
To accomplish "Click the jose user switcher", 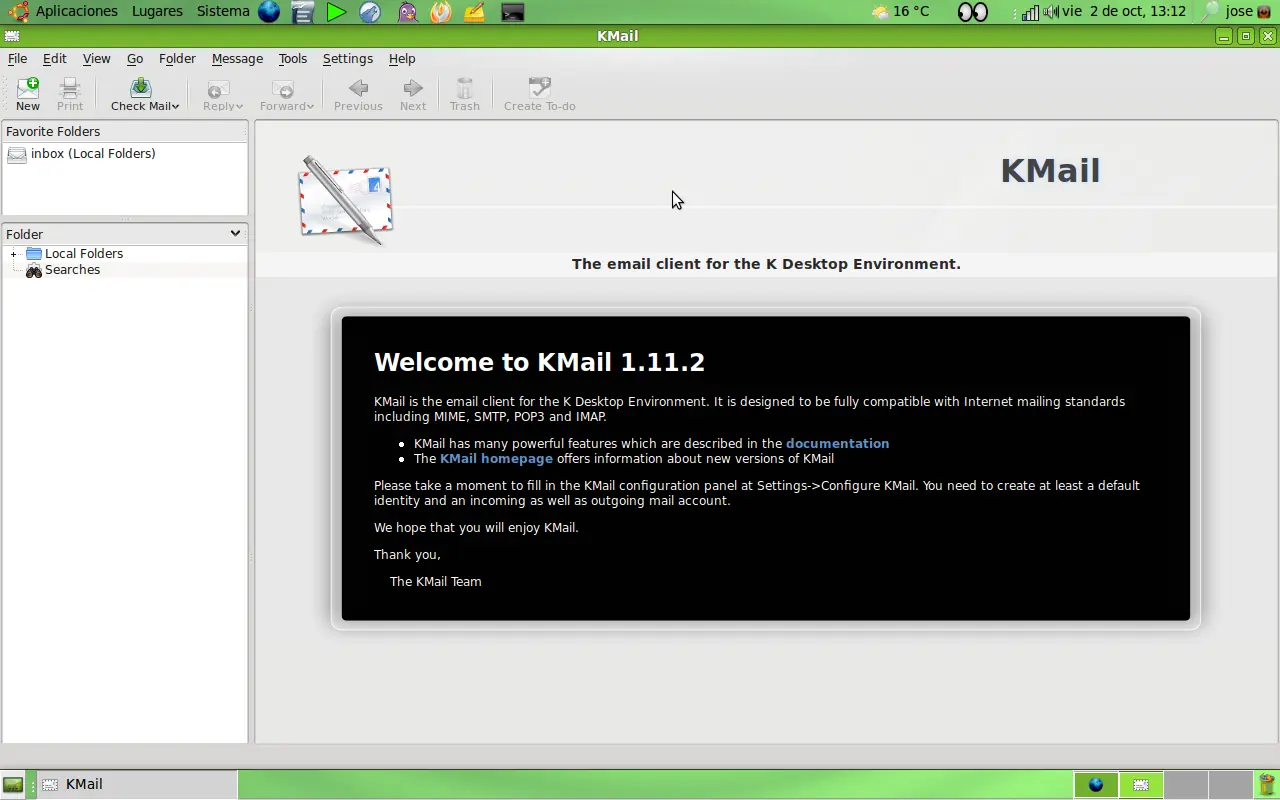I will pos(1248,12).
